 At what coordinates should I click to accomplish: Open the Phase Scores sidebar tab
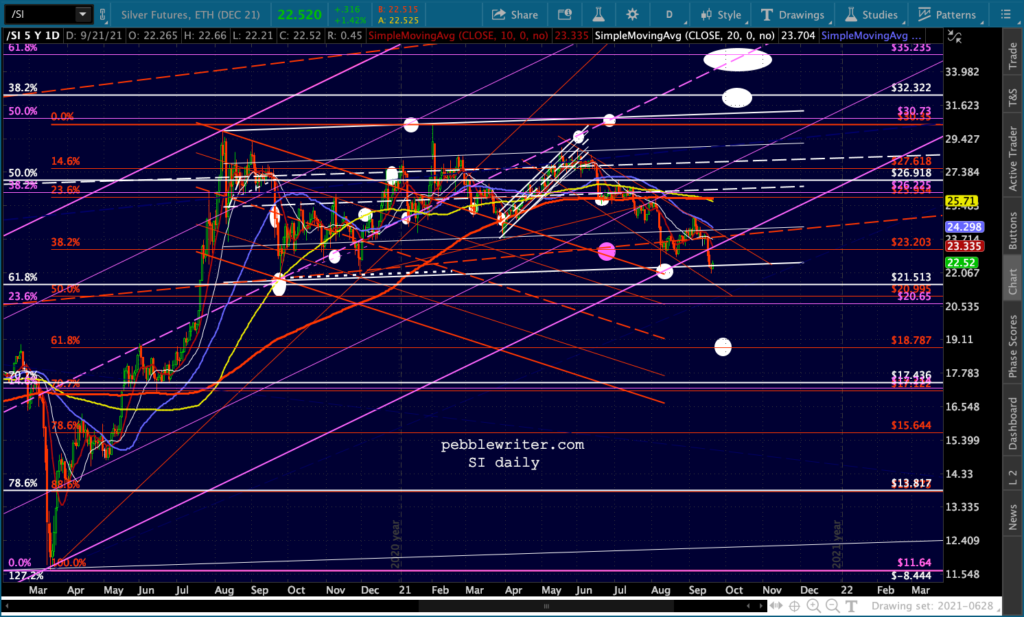1012,347
